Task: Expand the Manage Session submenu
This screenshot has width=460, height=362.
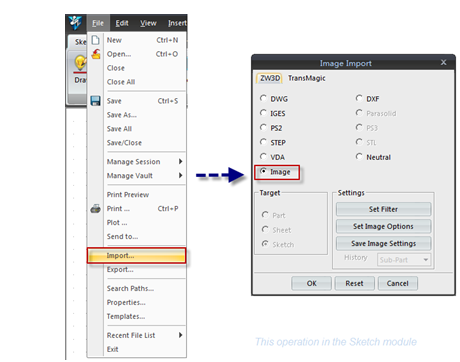Action: 137,162
